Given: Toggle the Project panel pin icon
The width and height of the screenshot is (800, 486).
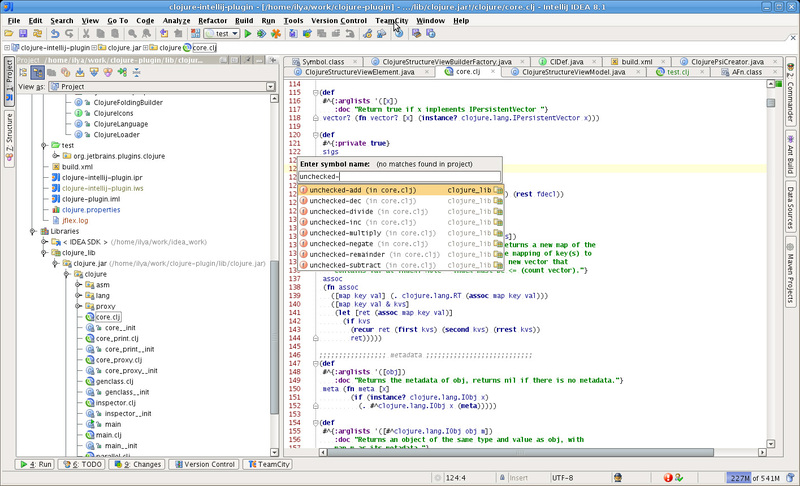Looking at the screenshot, I should 247,60.
